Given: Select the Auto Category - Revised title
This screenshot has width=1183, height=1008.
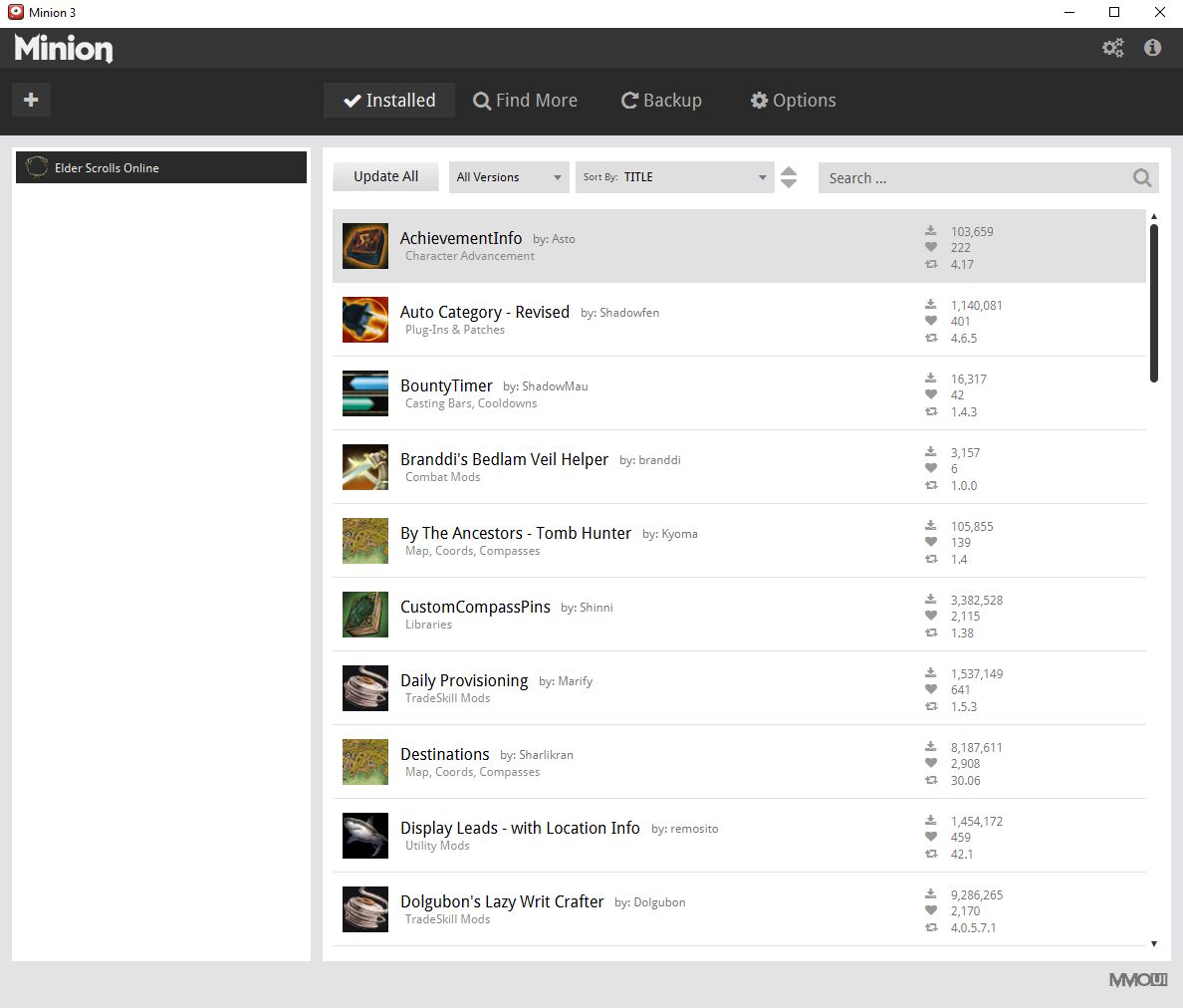Looking at the screenshot, I should click(484, 313).
